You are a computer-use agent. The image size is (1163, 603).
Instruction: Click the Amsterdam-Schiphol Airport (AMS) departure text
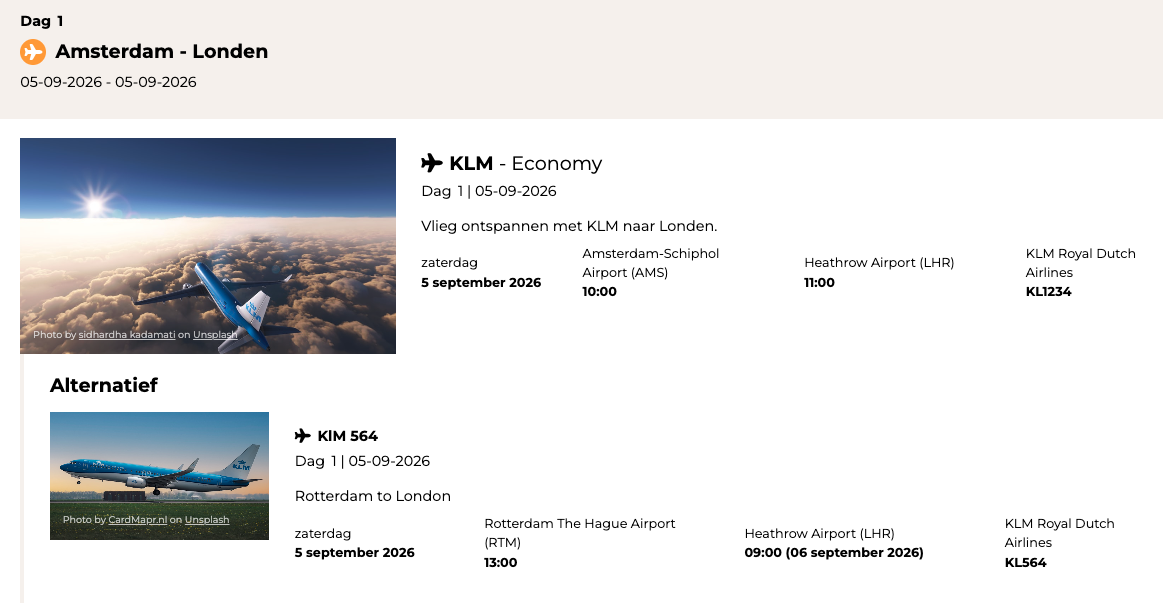[x=650, y=263]
